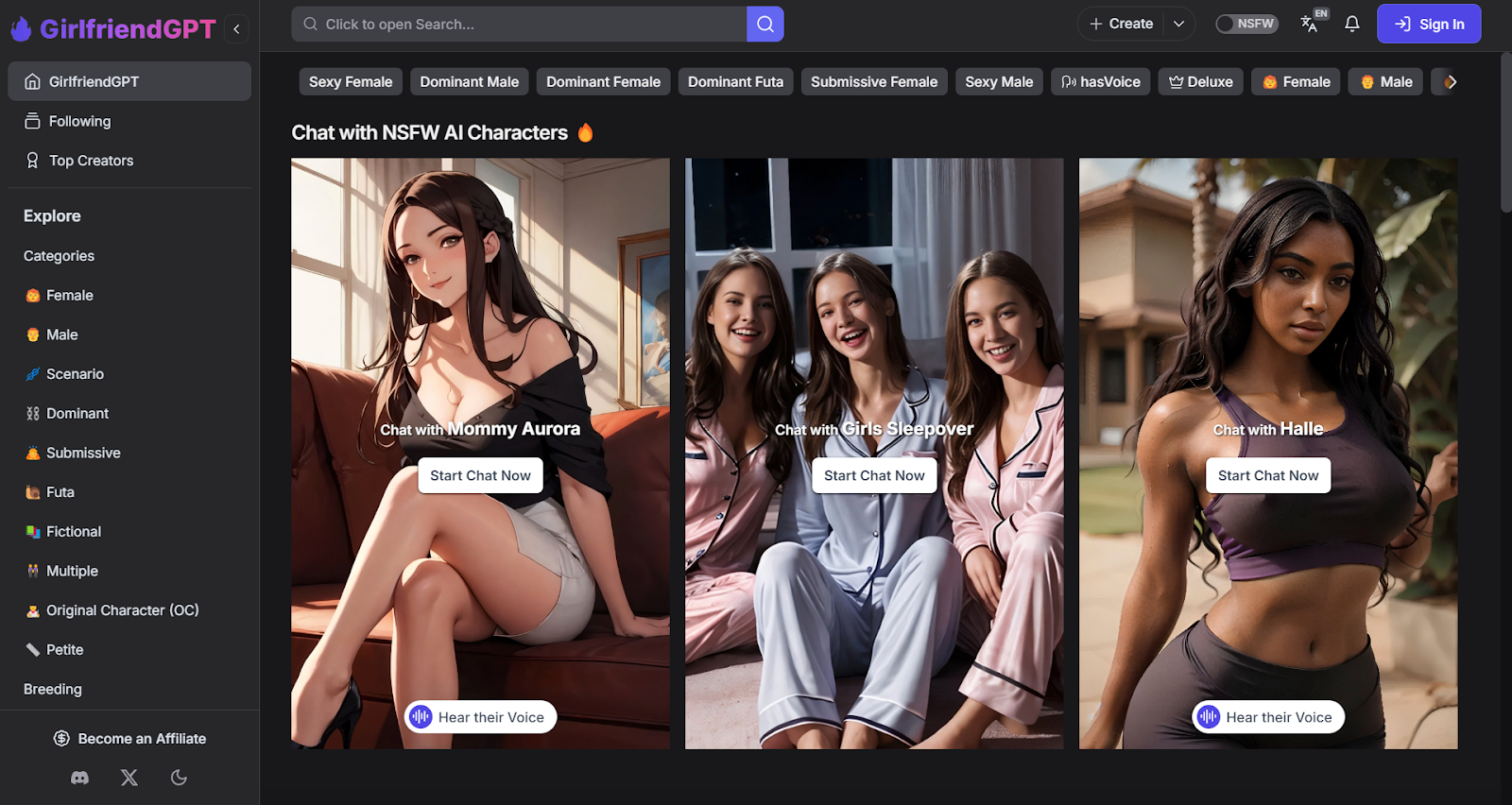Viewport: 1512px width, 805px height.
Task: Select the Multiple sidebar category
Action: tap(61, 571)
